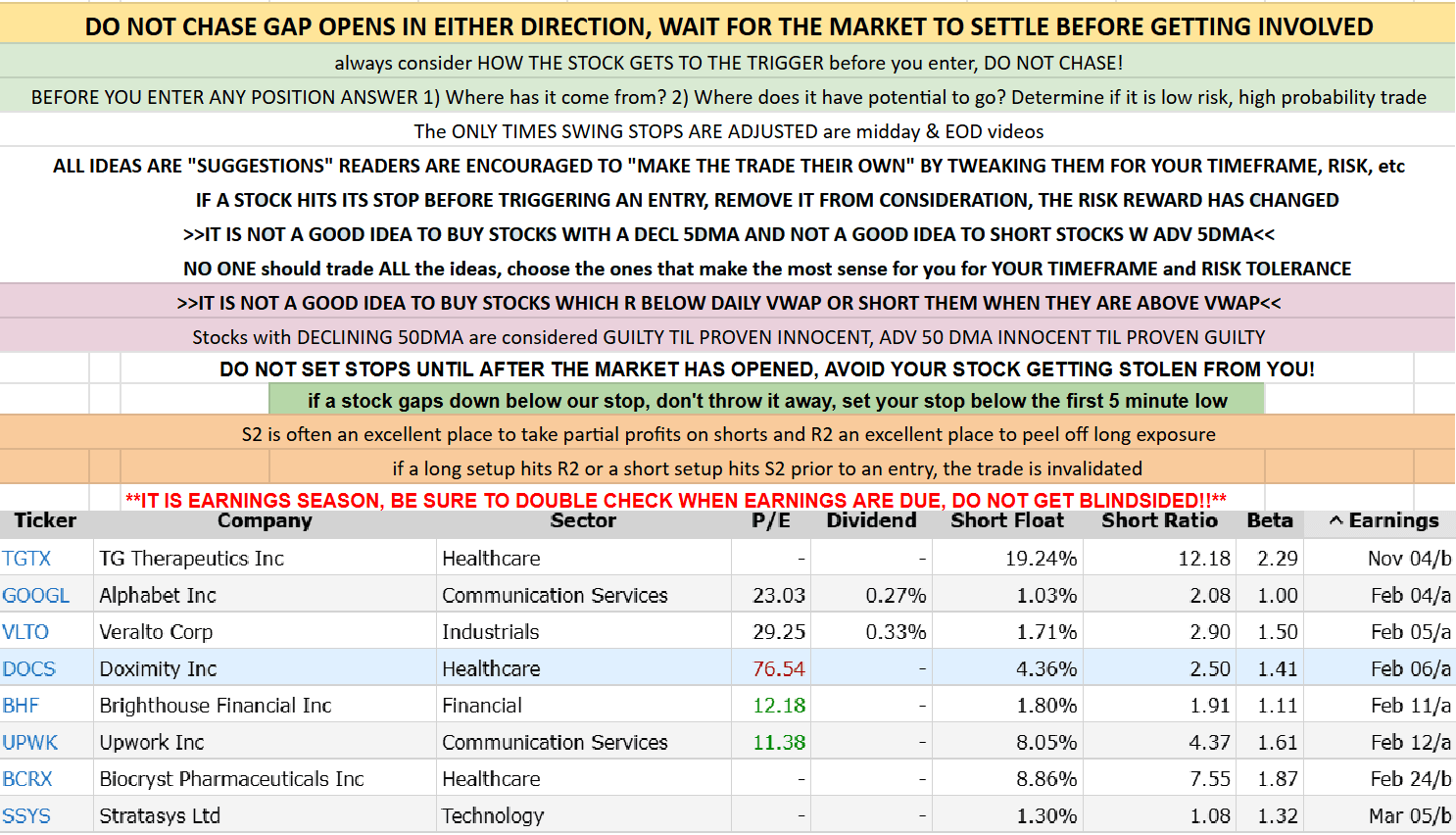This screenshot has width=1456, height=835.
Task: Open the SSYS ticker link
Action: click(x=26, y=816)
